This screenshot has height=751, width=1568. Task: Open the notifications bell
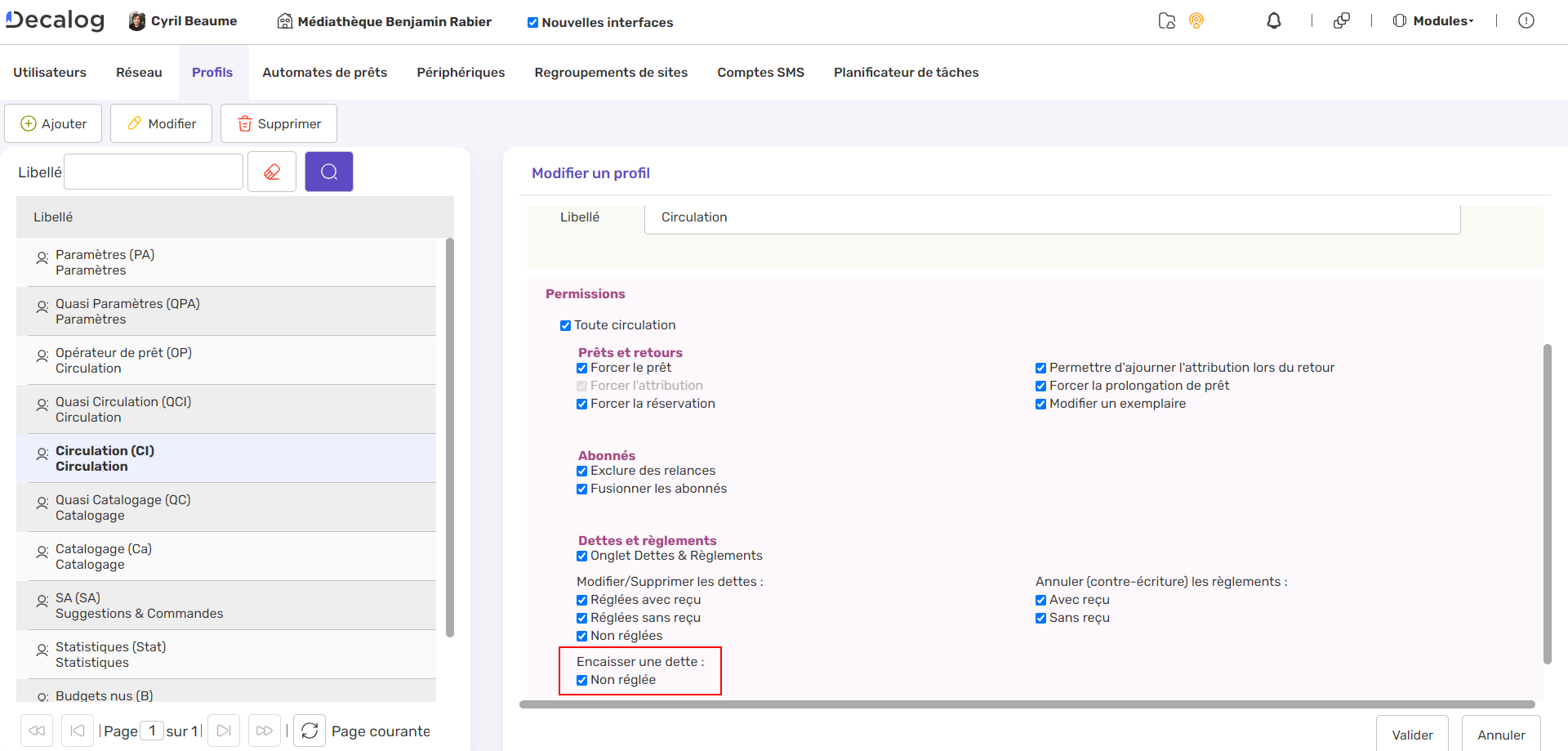[x=1273, y=21]
